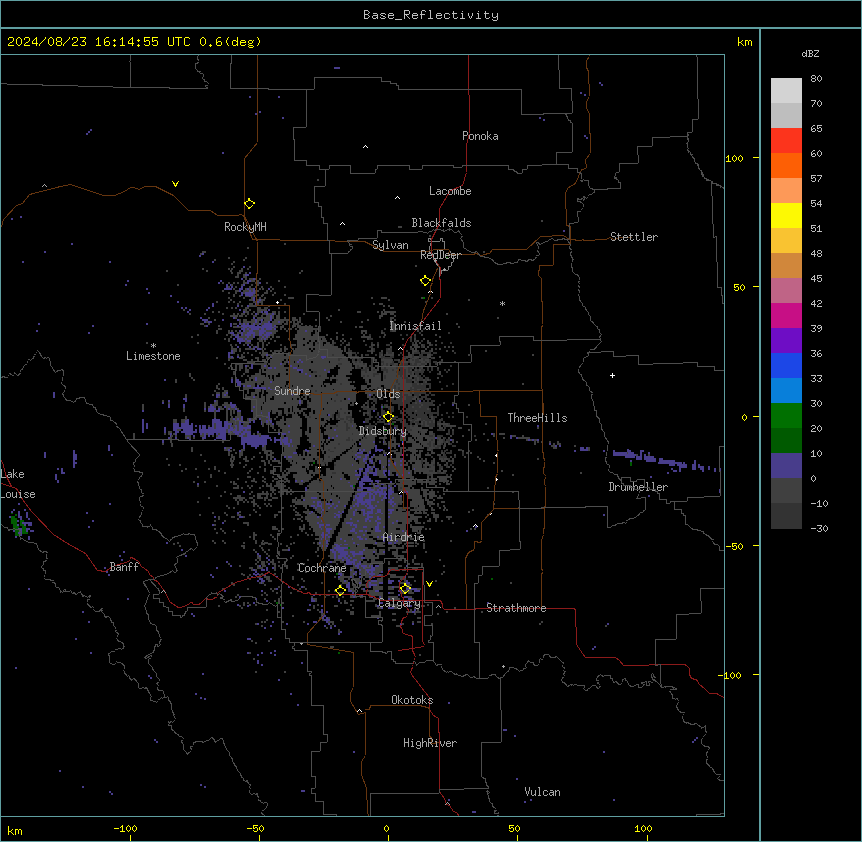Select the slate 0-10 dBZ legend swatch
Screen dimensions: 862x842
click(786, 466)
